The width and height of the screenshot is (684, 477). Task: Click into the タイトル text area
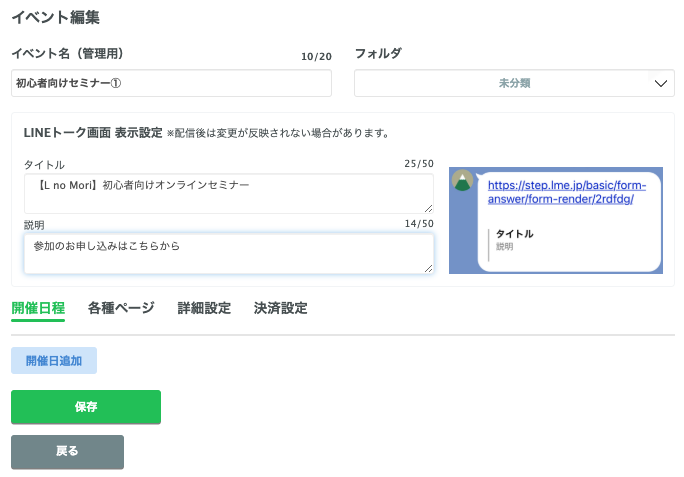click(228, 193)
